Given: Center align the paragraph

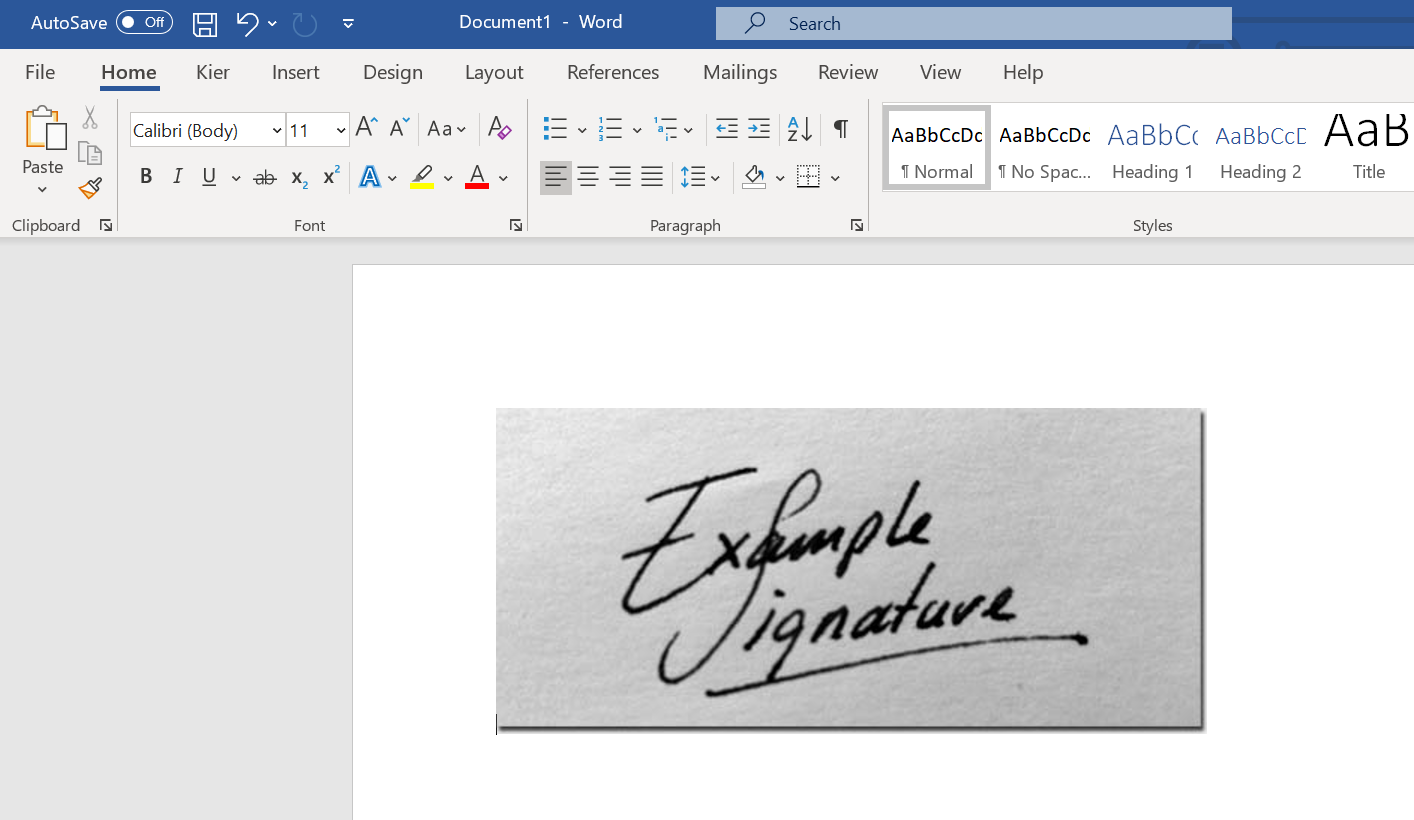Looking at the screenshot, I should click(588, 177).
